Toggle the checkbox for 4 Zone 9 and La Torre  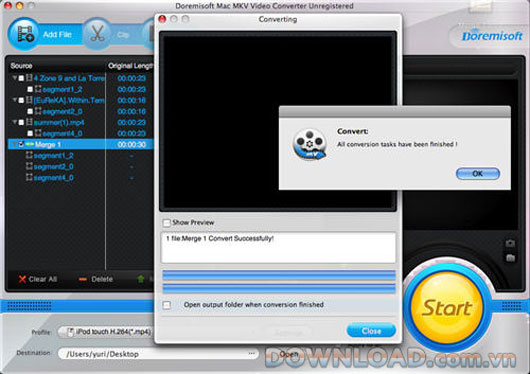(x=21, y=78)
